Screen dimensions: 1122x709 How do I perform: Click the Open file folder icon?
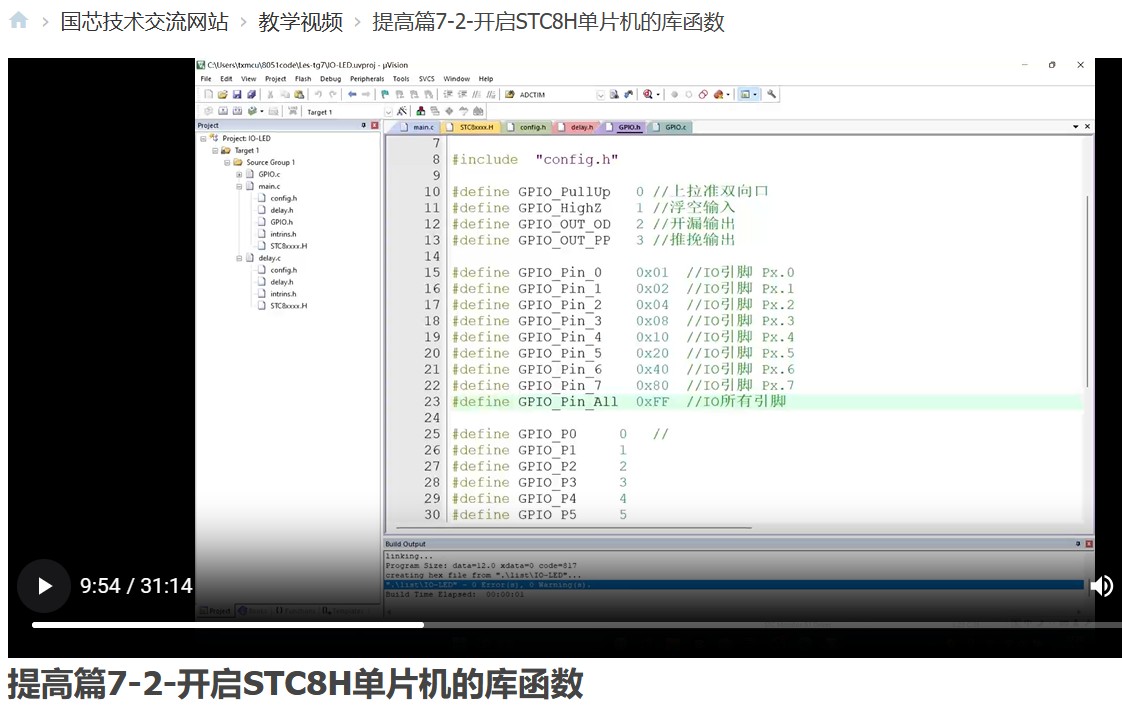coord(223,94)
